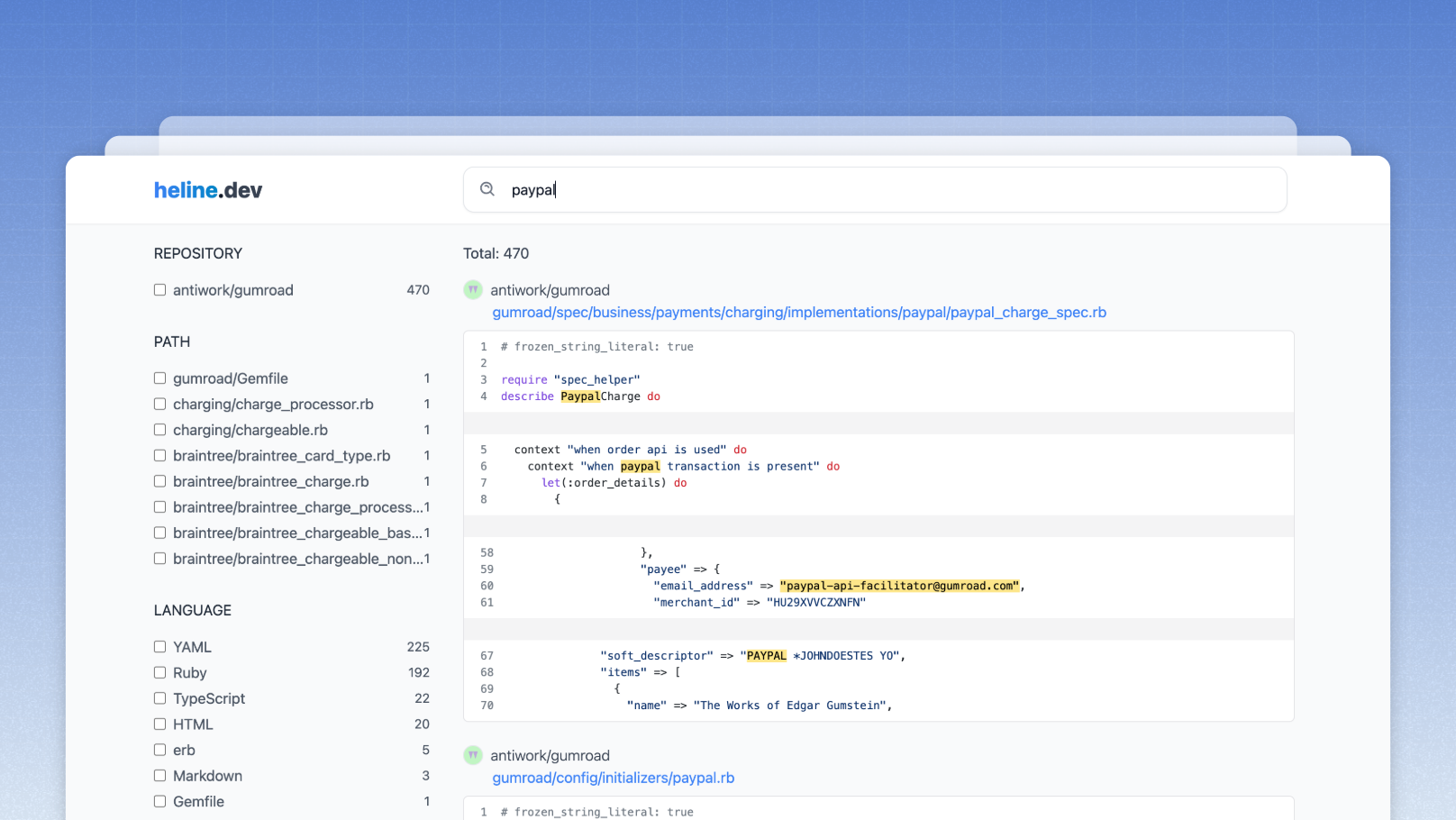The height and width of the screenshot is (820, 1456).
Task: Check the braintree_chargeable_non... path filter
Action: tap(159, 559)
